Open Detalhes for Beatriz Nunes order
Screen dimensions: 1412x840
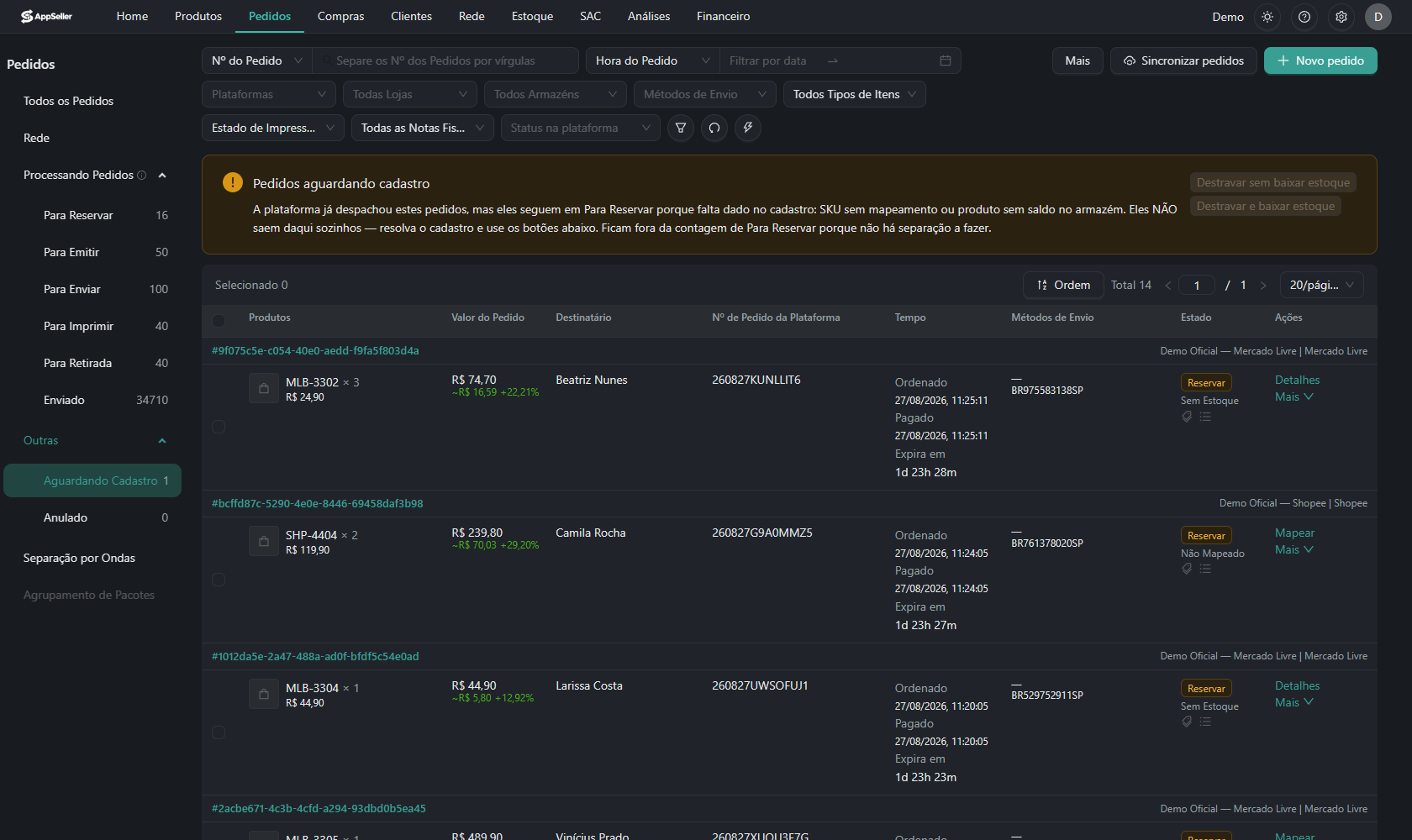[x=1297, y=380]
